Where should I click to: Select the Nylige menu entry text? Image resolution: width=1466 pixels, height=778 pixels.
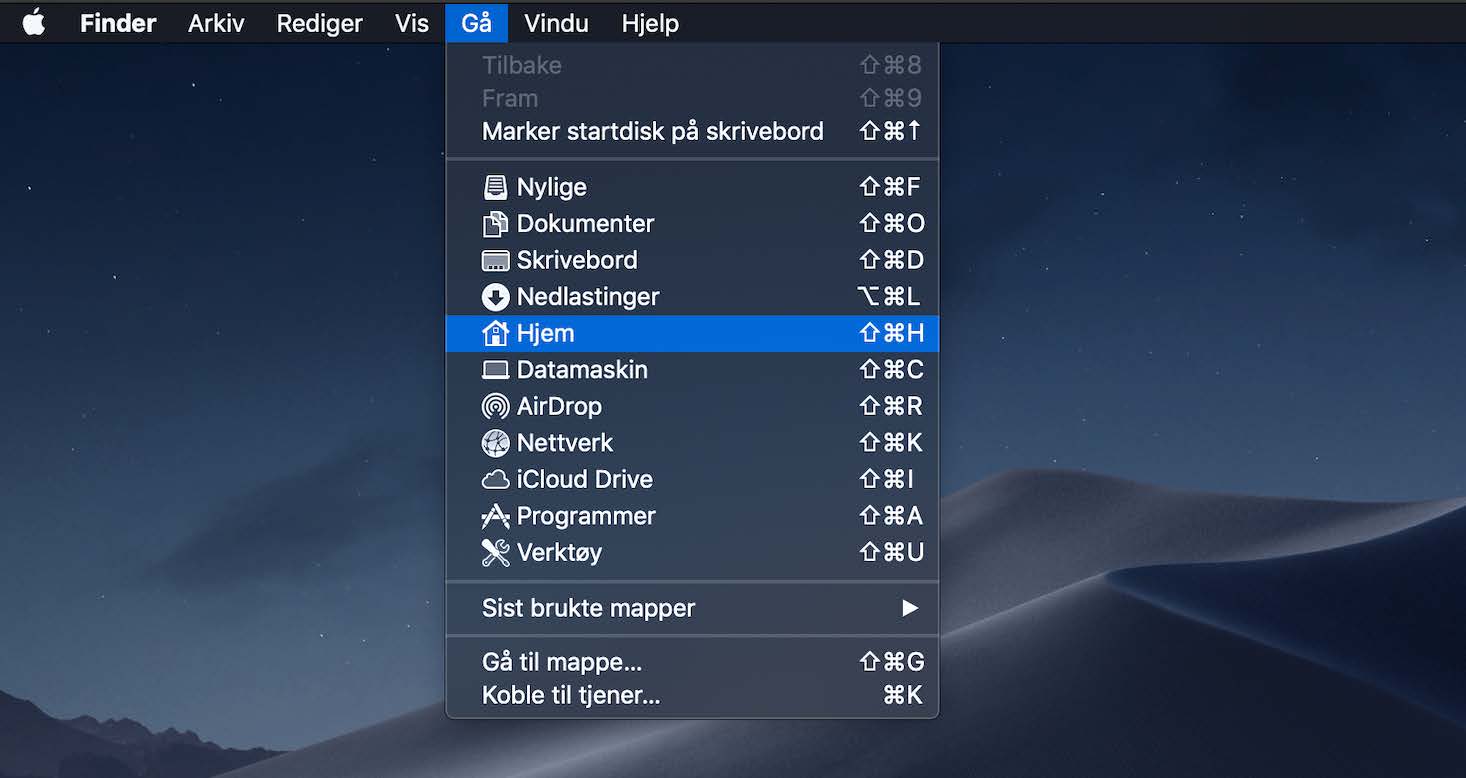tap(551, 188)
